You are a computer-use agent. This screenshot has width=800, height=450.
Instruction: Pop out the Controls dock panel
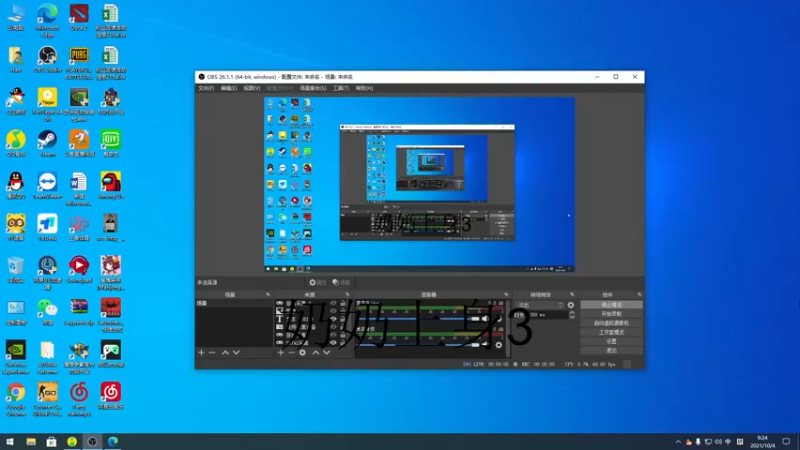coord(639,294)
